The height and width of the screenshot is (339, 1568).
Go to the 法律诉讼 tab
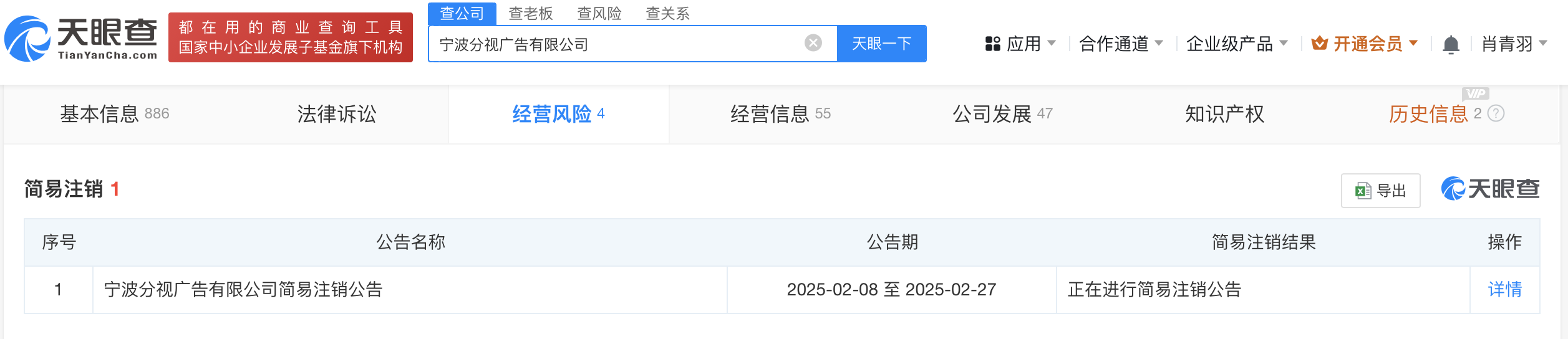point(337,114)
